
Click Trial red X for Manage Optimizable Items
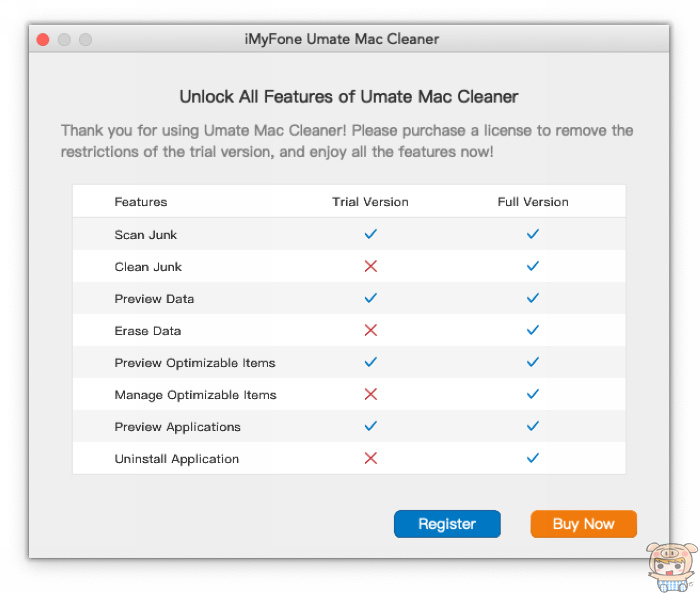pyautogui.click(x=370, y=394)
